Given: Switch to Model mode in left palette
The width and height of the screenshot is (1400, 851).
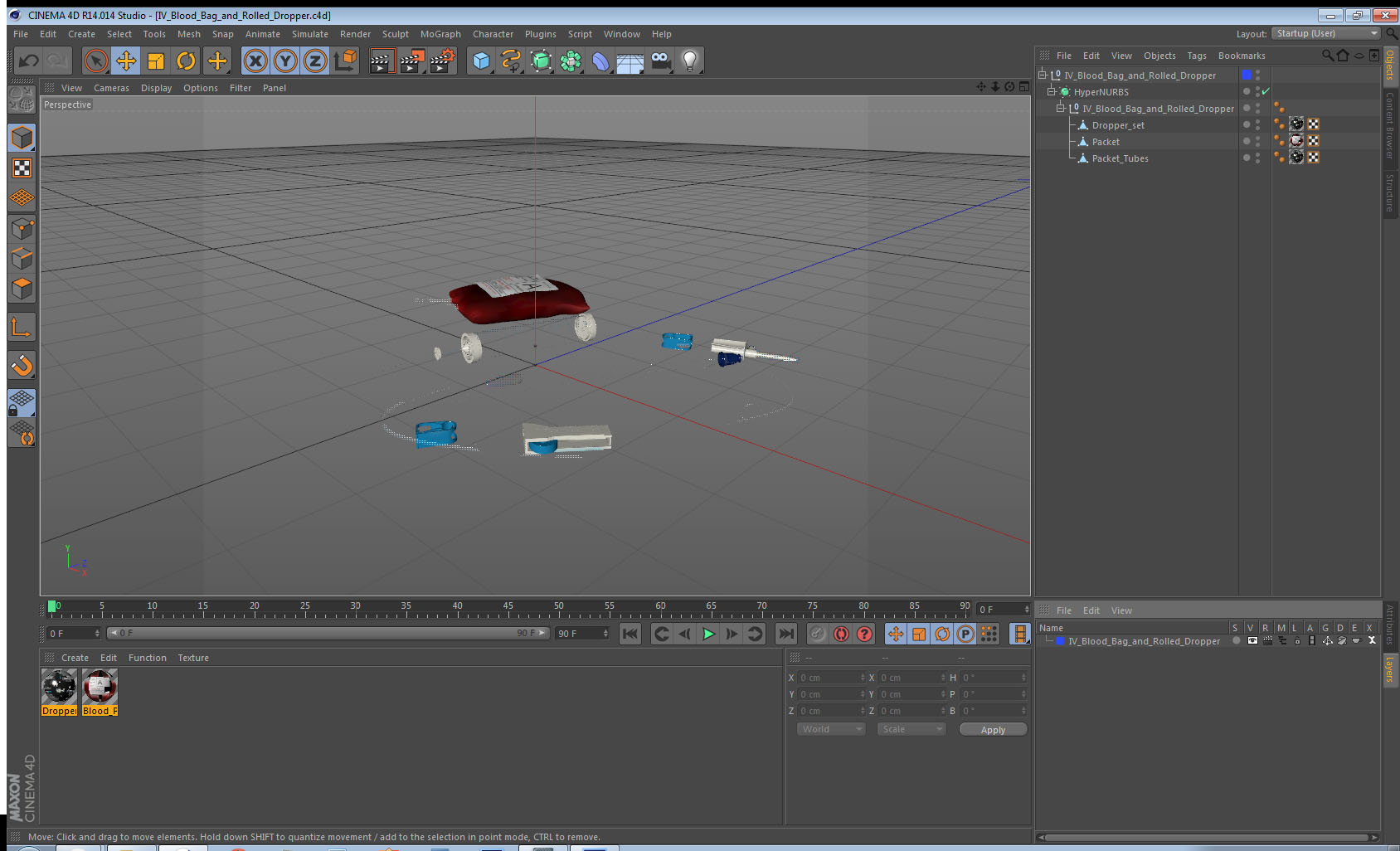Looking at the screenshot, I should (22, 138).
